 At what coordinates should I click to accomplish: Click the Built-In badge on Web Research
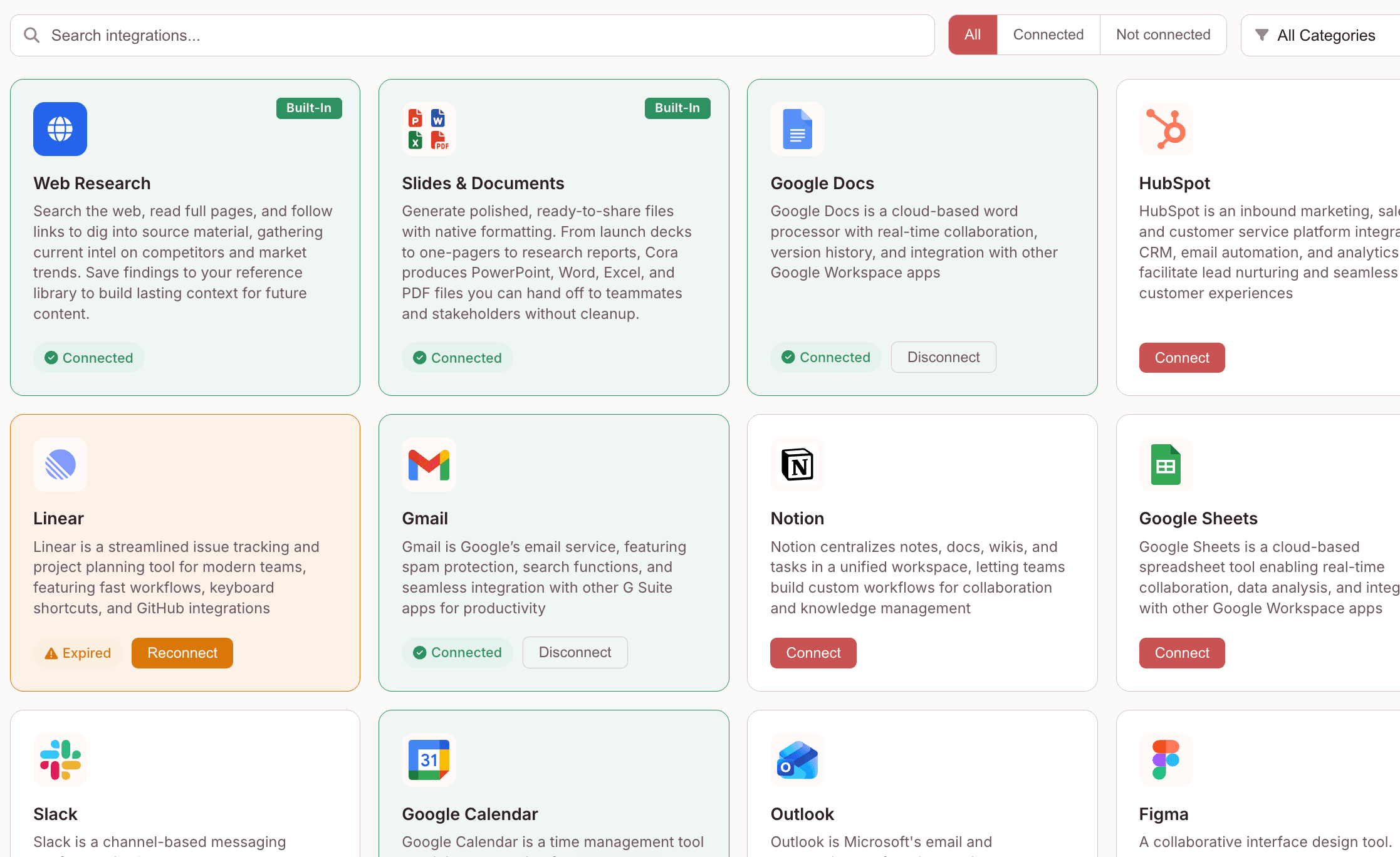[x=309, y=108]
